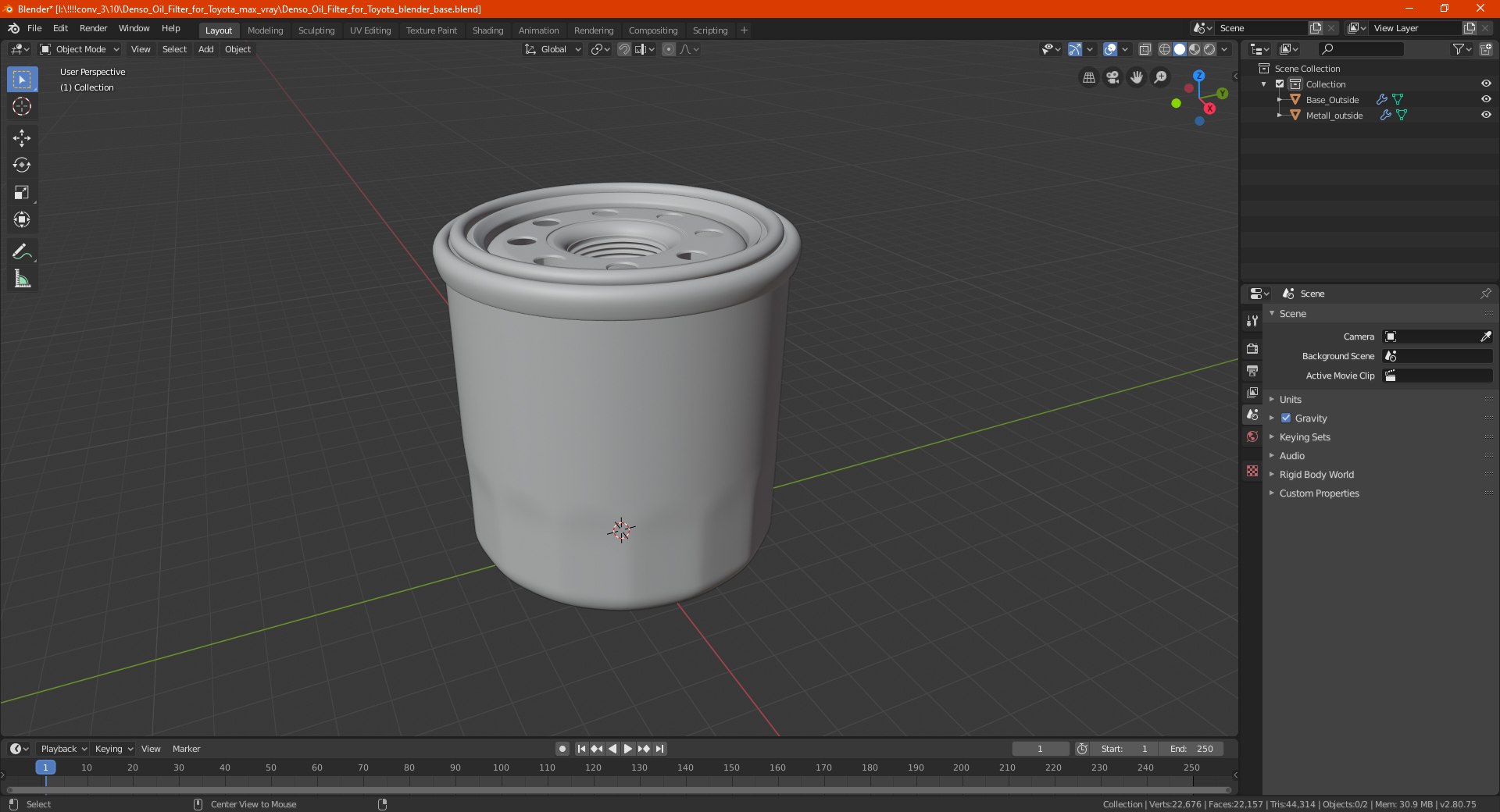Open the World properties tab

(1252, 436)
